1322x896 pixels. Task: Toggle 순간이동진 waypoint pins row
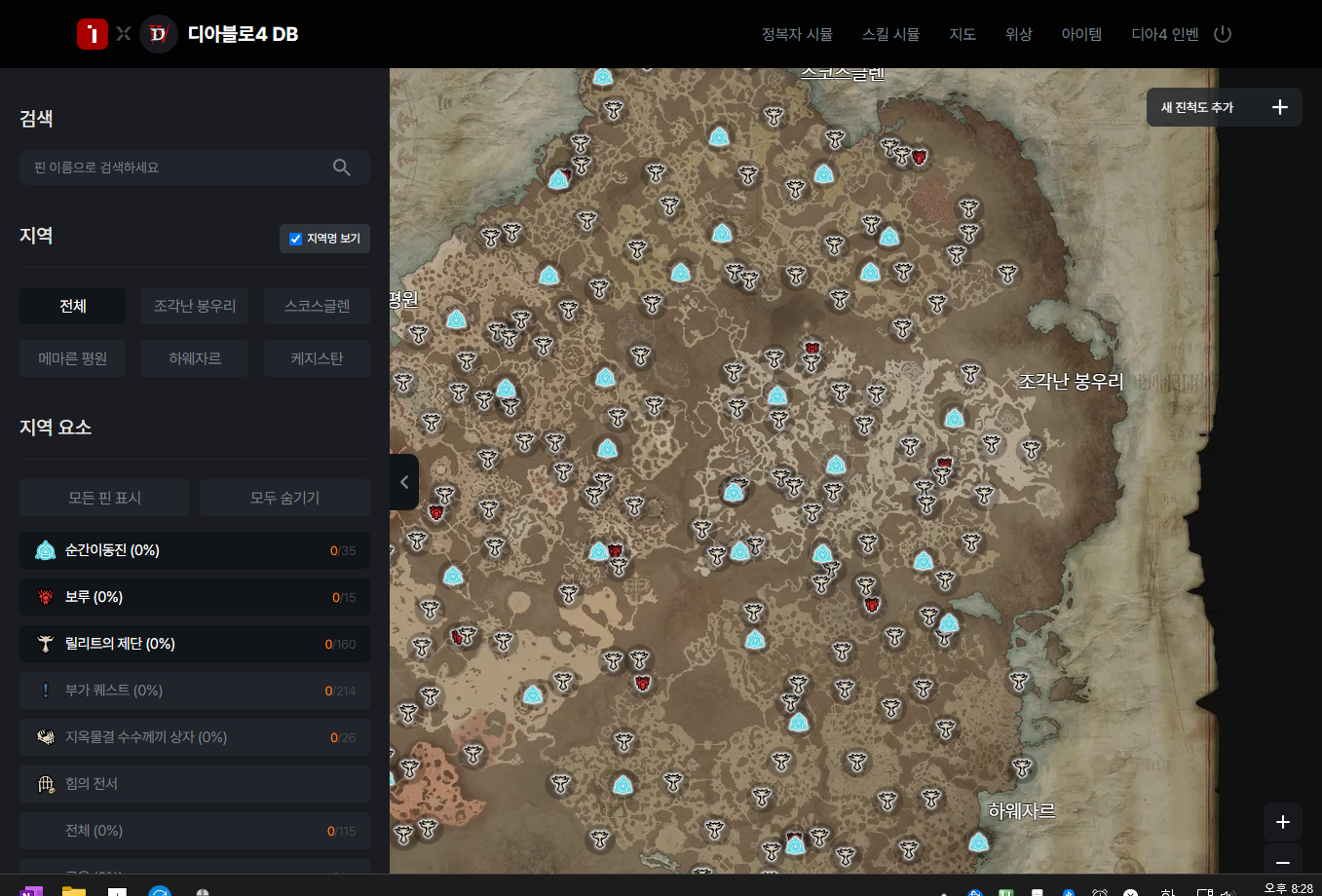(195, 550)
